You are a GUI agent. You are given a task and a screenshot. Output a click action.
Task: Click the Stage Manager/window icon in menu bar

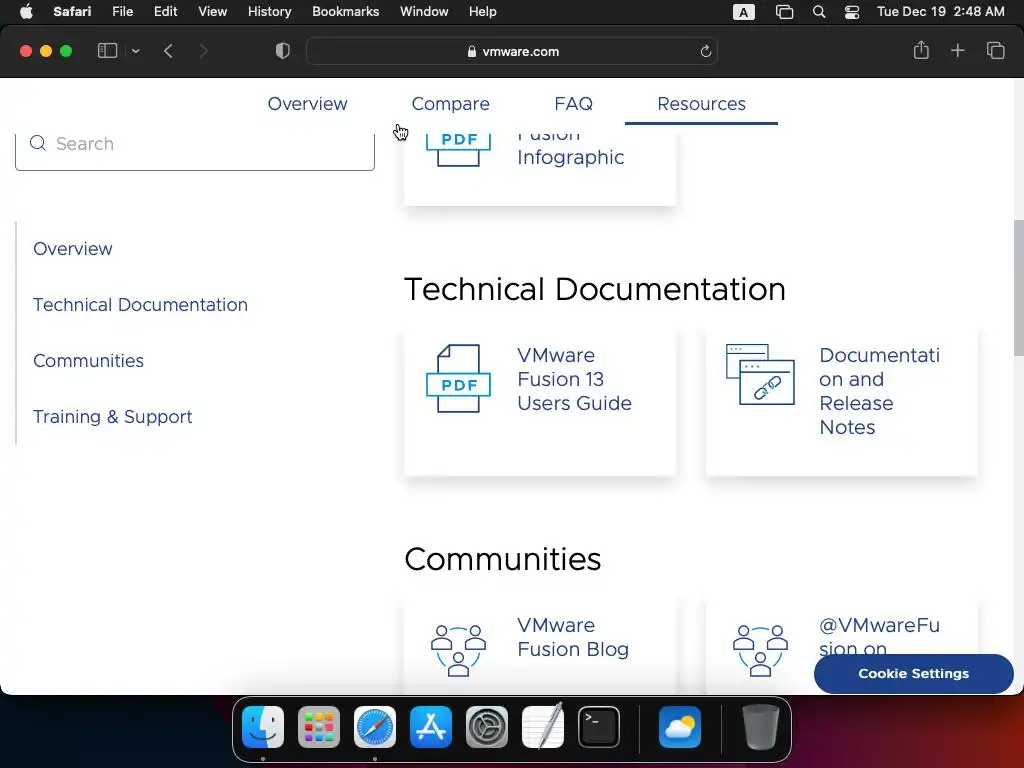coord(784,12)
